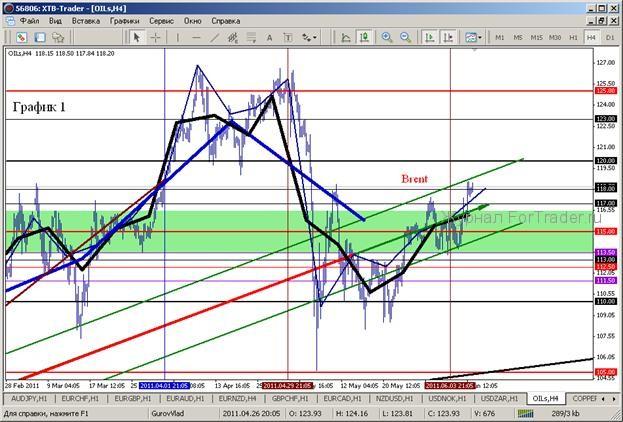
Task: Open the Сервис menu
Action: click(160, 20)
